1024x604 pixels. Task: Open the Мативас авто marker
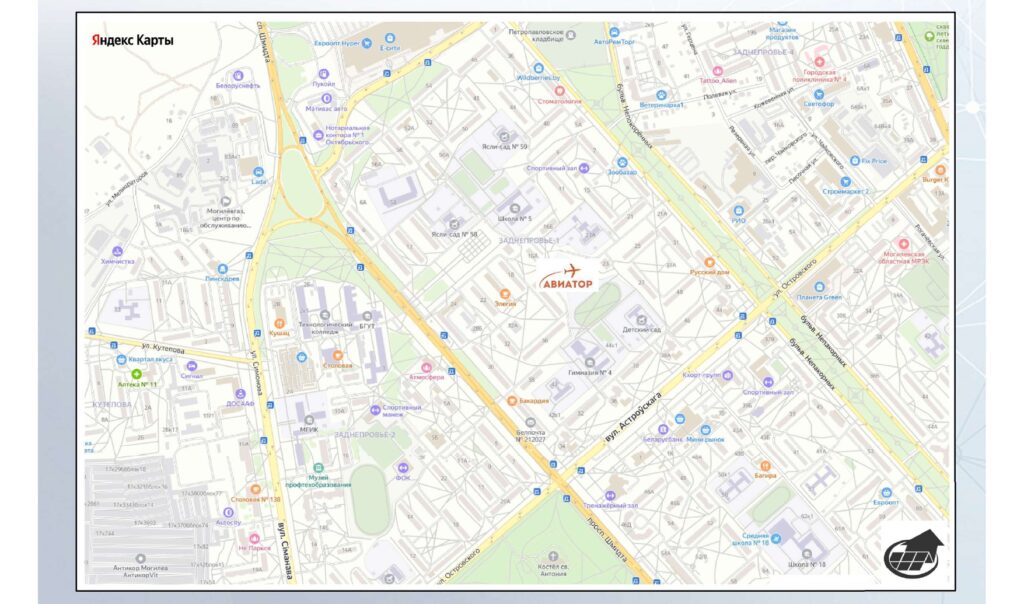(x=327, y=99)
